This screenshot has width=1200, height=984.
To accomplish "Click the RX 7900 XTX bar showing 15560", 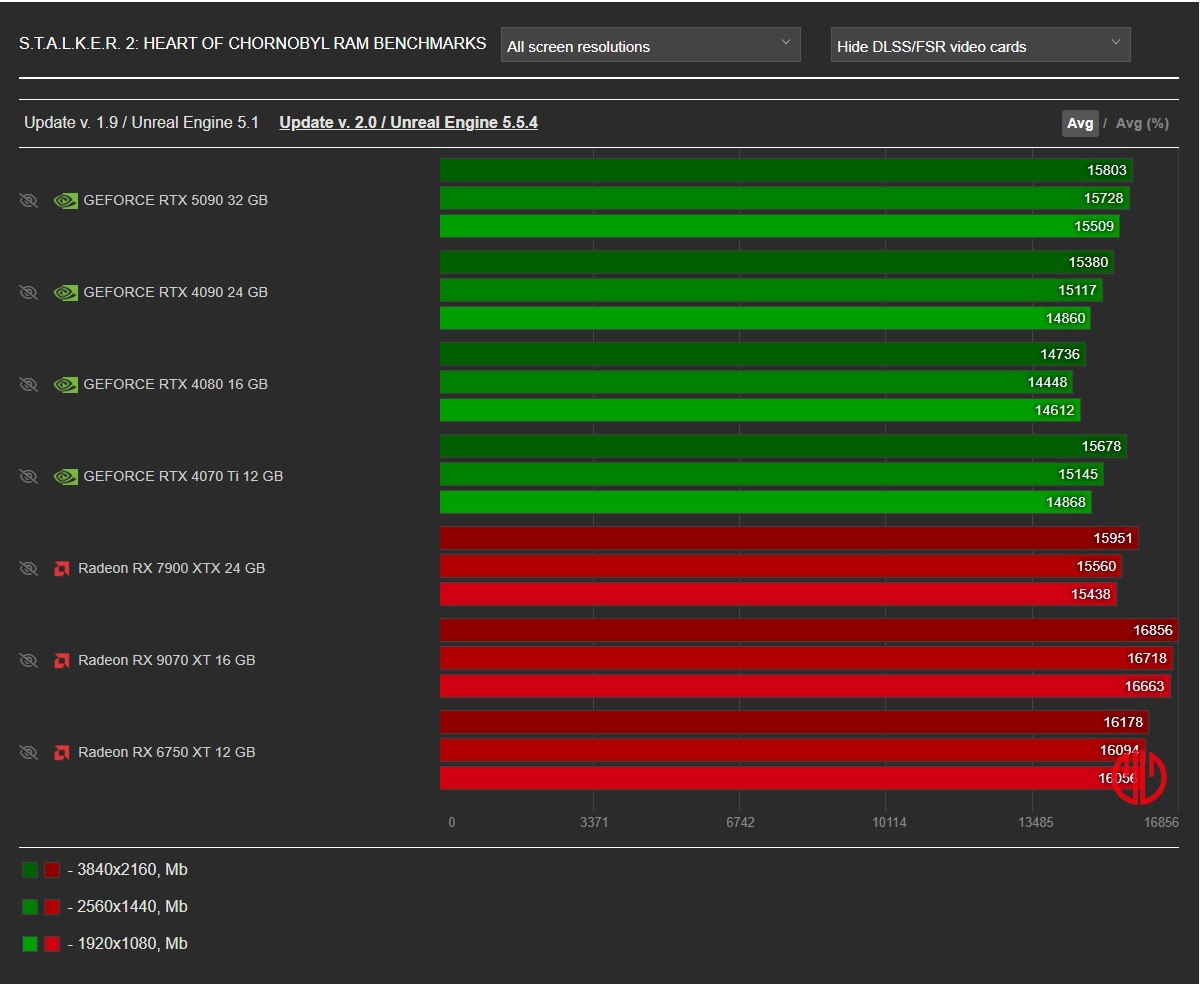I will click(780, 566).
